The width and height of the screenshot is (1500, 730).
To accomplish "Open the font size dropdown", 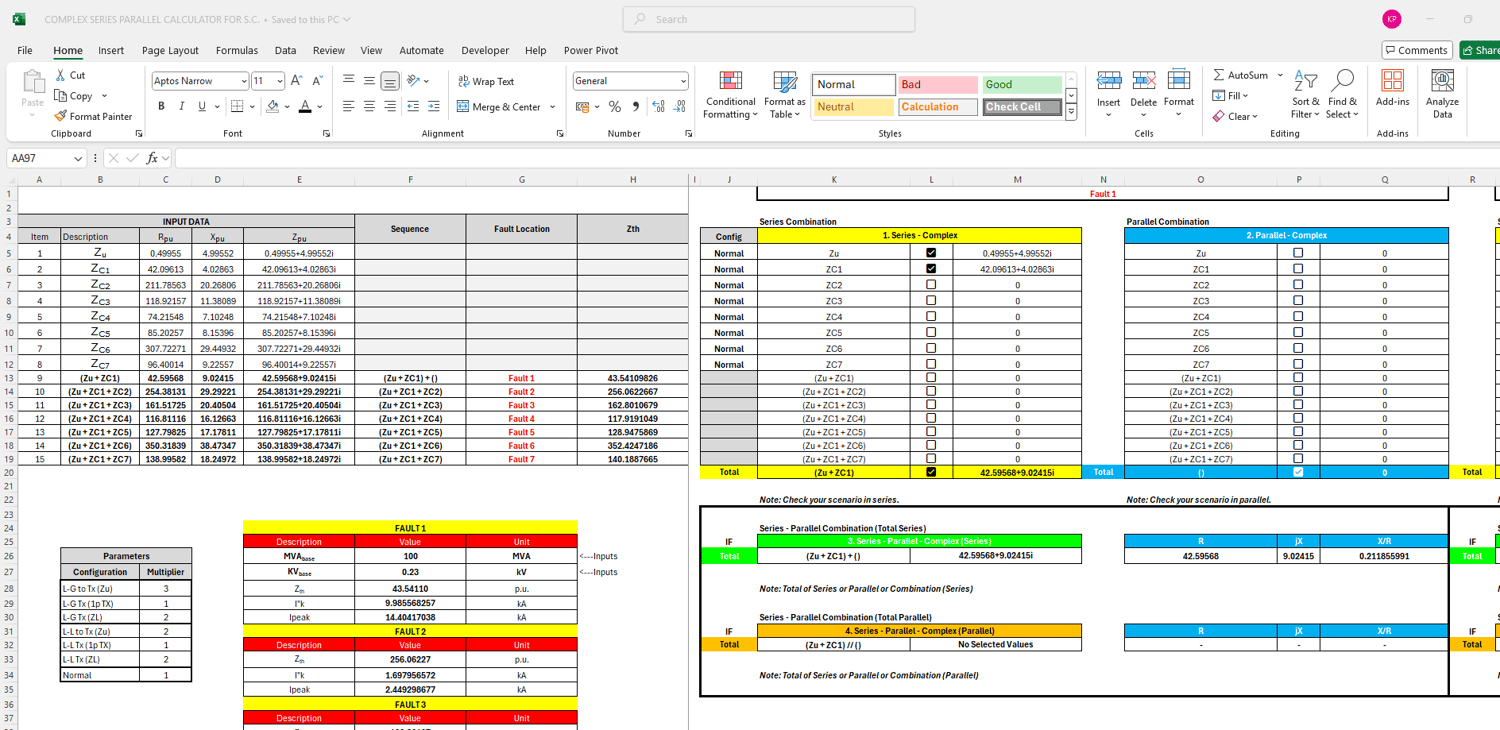I will point(280,81).
